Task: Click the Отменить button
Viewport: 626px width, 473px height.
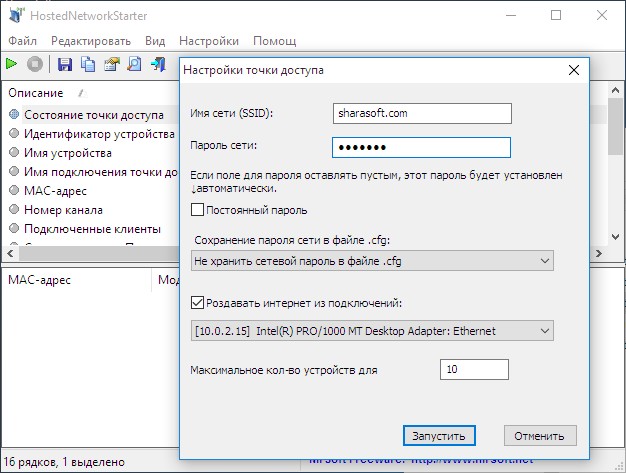Action: [540, 435]
